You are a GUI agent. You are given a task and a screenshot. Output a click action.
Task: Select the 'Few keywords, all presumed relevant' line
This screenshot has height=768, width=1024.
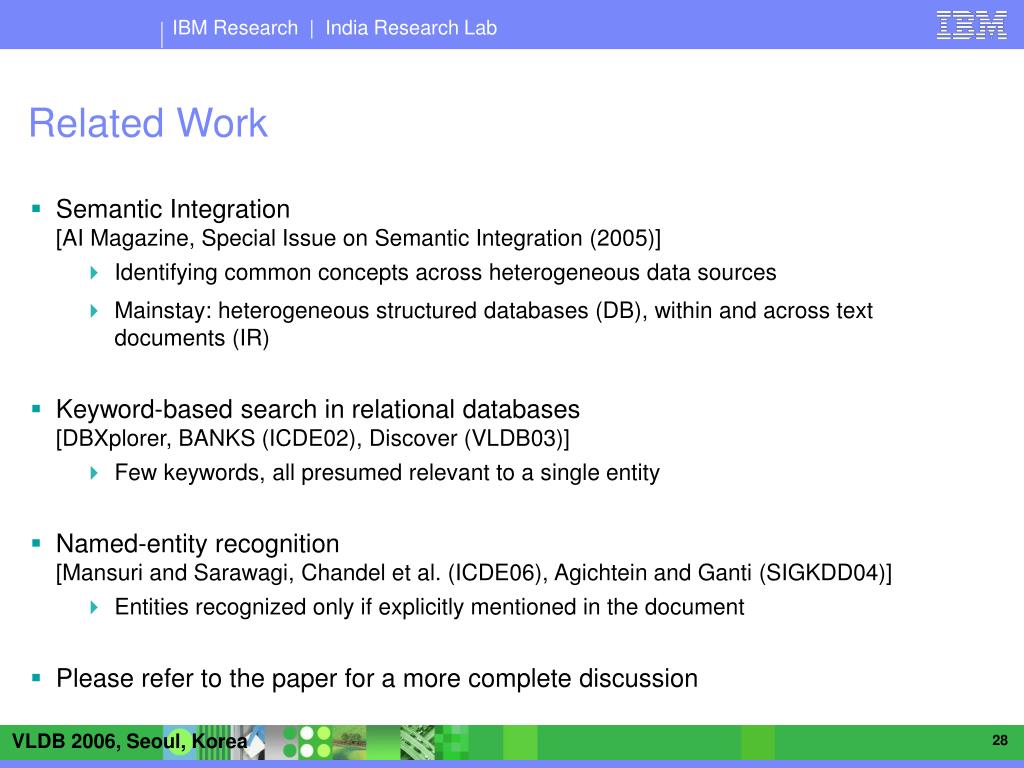(387, 472)
